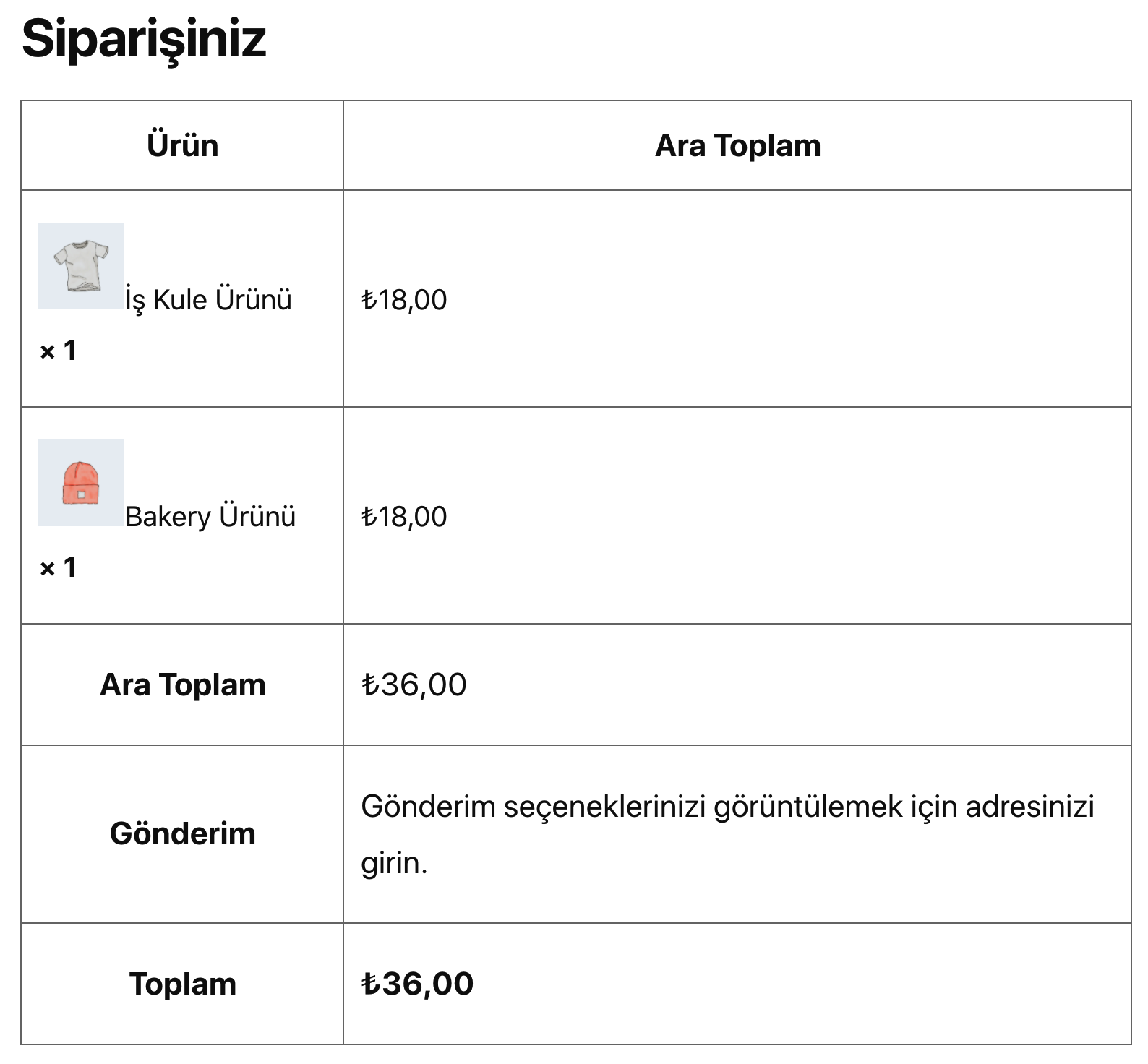Click the × 1 quantity under İş Kule Ürünü
Image resolution: width=1148 pixels, height=1064 pixels.
(x=58, y=351)
